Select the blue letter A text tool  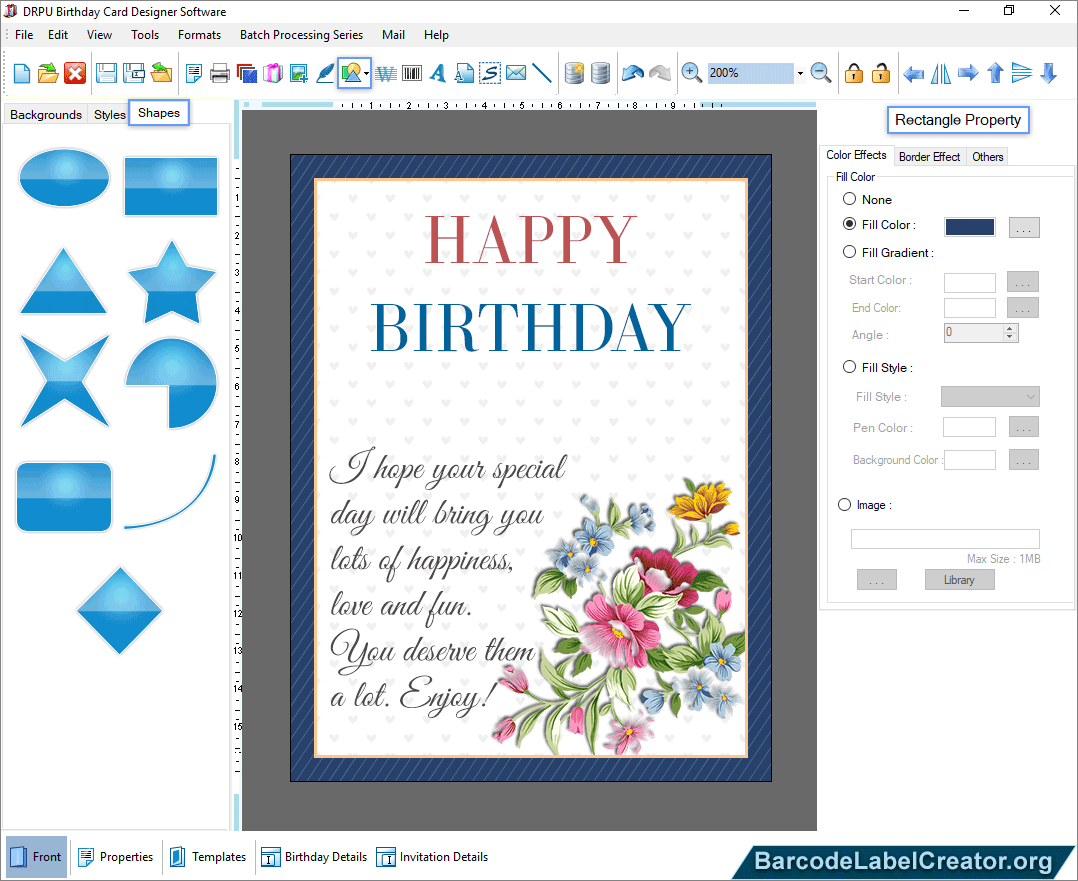[438, 73]
